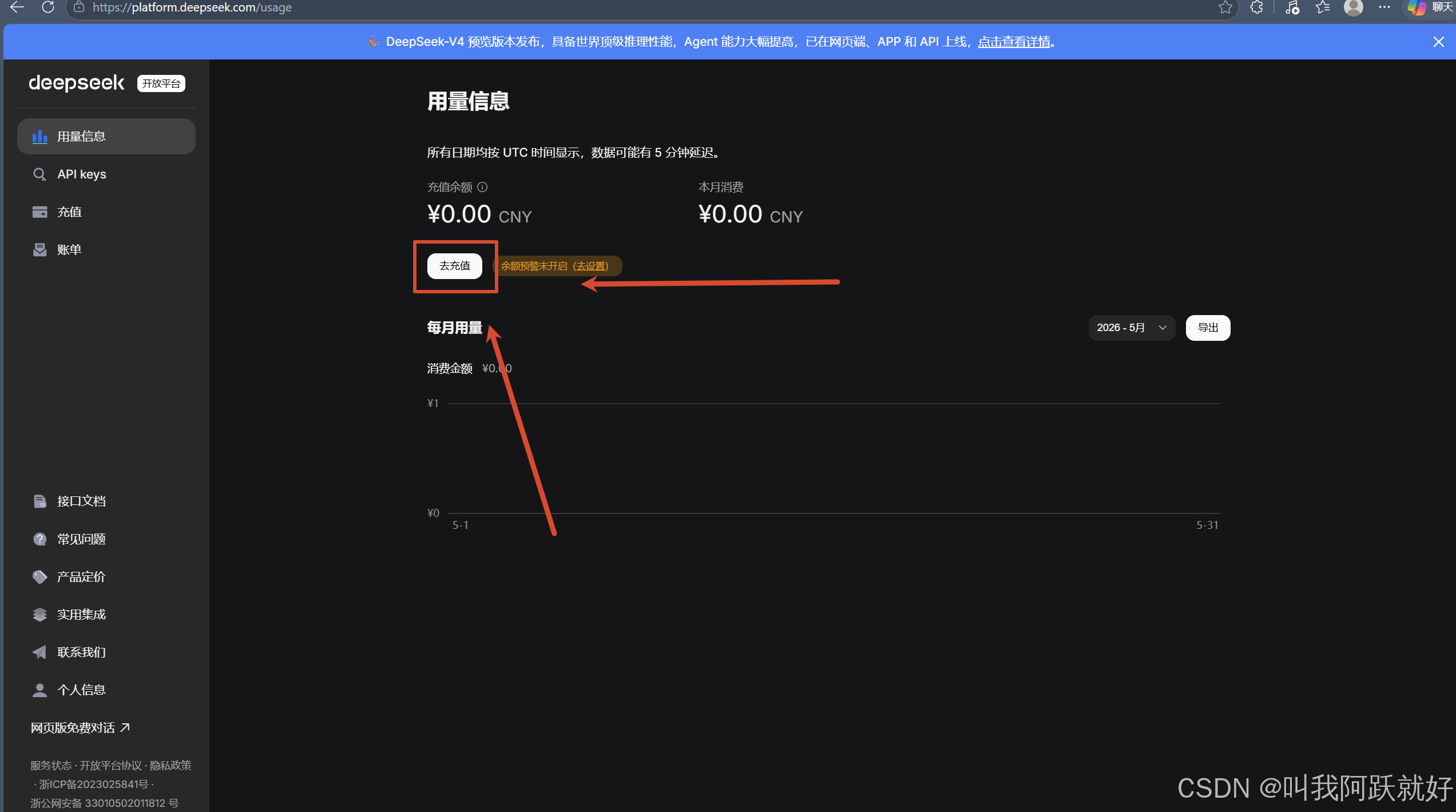Click the 常见问题 question mark icon
Viewport: 1456px width, 812px height.
pos(39,539)
